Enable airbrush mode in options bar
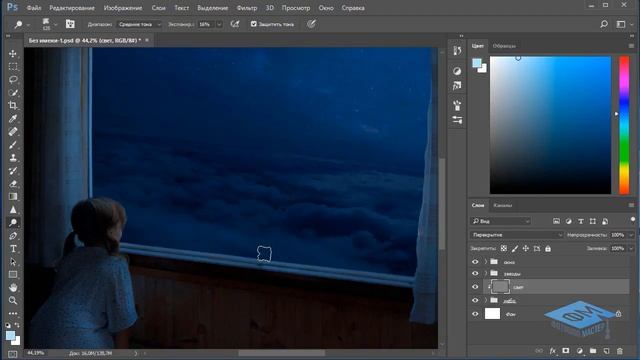This screenshot has height=360, width=640. pos(235,24)
